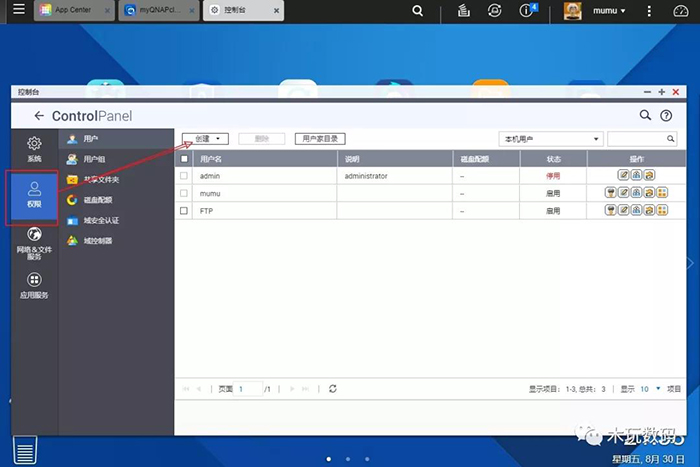This screenshot has width=700, height=467.
Task: Switch to the App Center tab
Action: pos(74,10)
